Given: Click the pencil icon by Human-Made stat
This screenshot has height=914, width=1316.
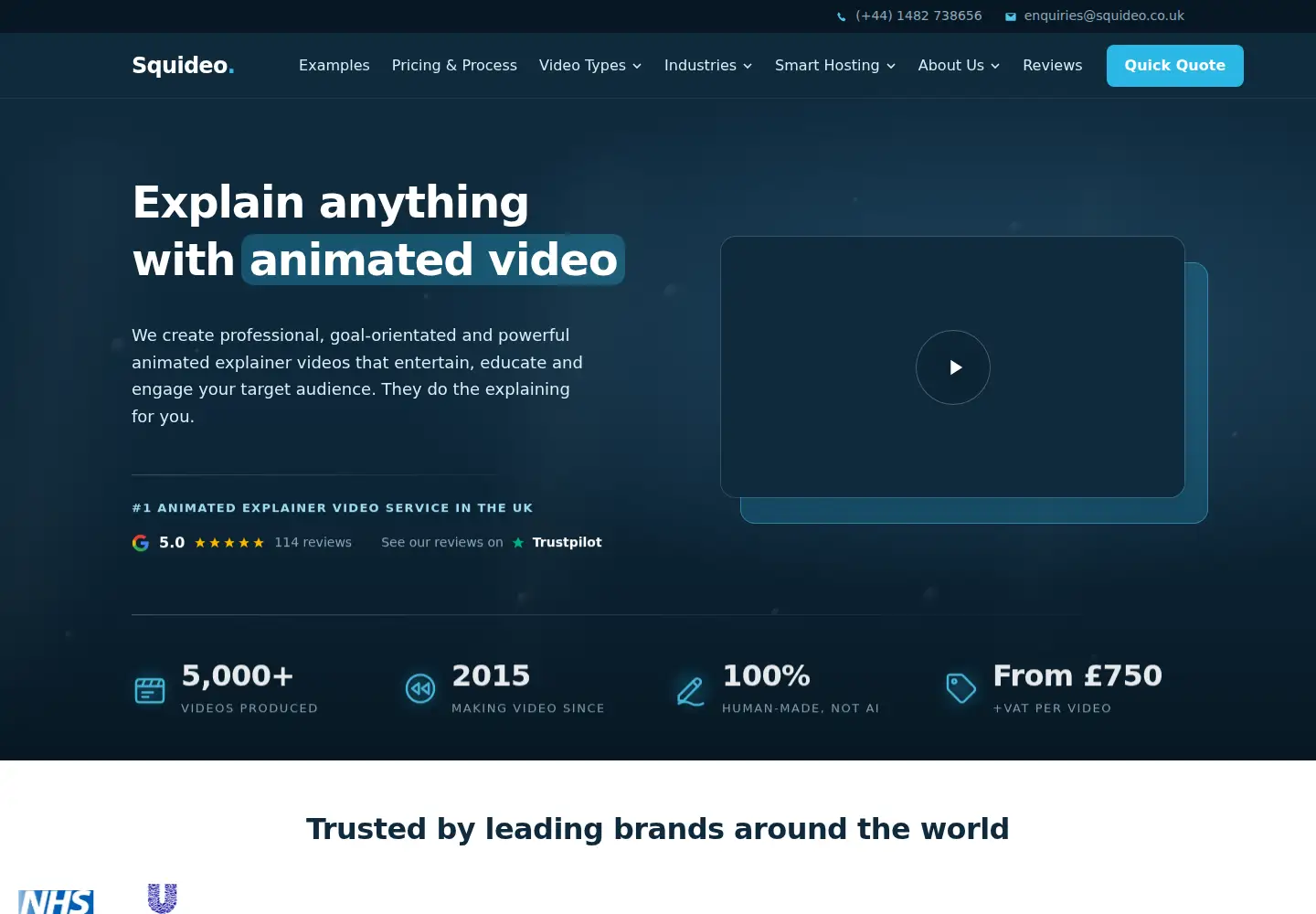Looking at the screenshot, I should click(691, 691).
